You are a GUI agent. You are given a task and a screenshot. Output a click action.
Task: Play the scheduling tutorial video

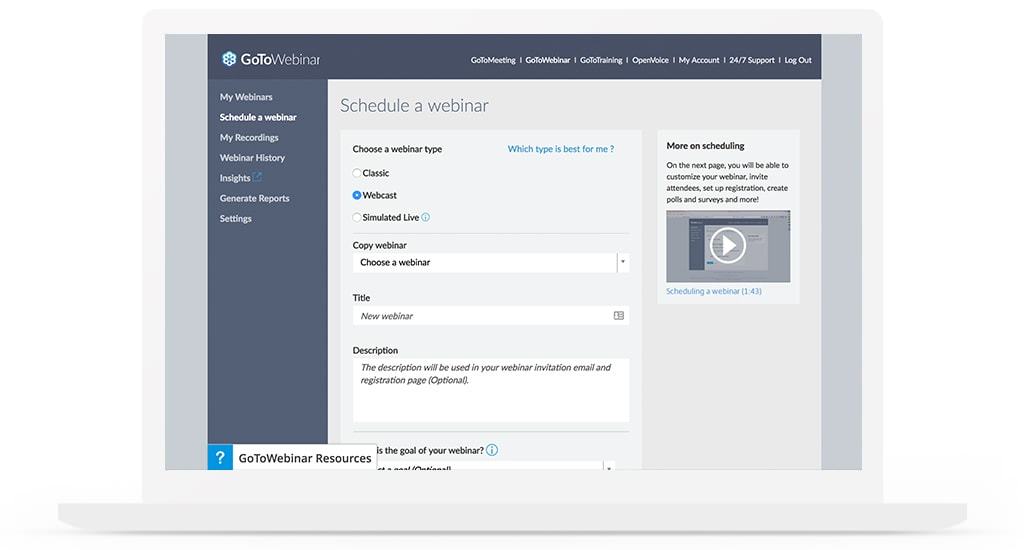[x=728, y=246]
